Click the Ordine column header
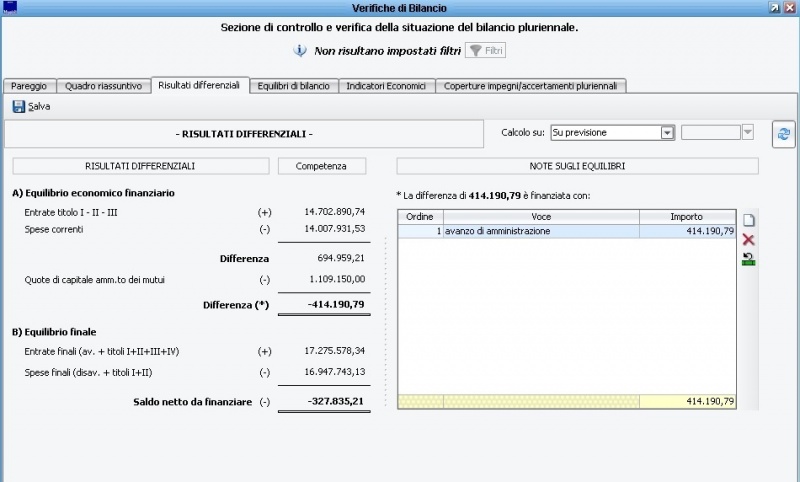Image resolution: width=800 pixels, height=482 pixels. 420,217
